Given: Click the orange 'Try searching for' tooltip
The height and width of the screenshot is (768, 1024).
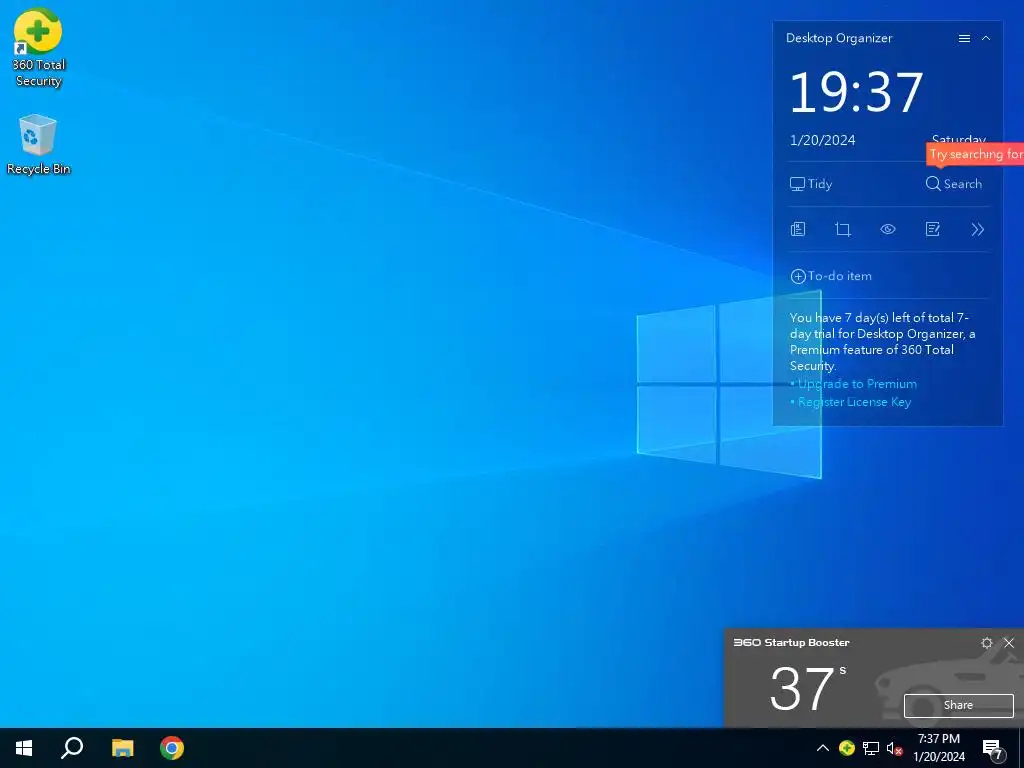Looking at the screenshot, I should [x=975, y=154].
